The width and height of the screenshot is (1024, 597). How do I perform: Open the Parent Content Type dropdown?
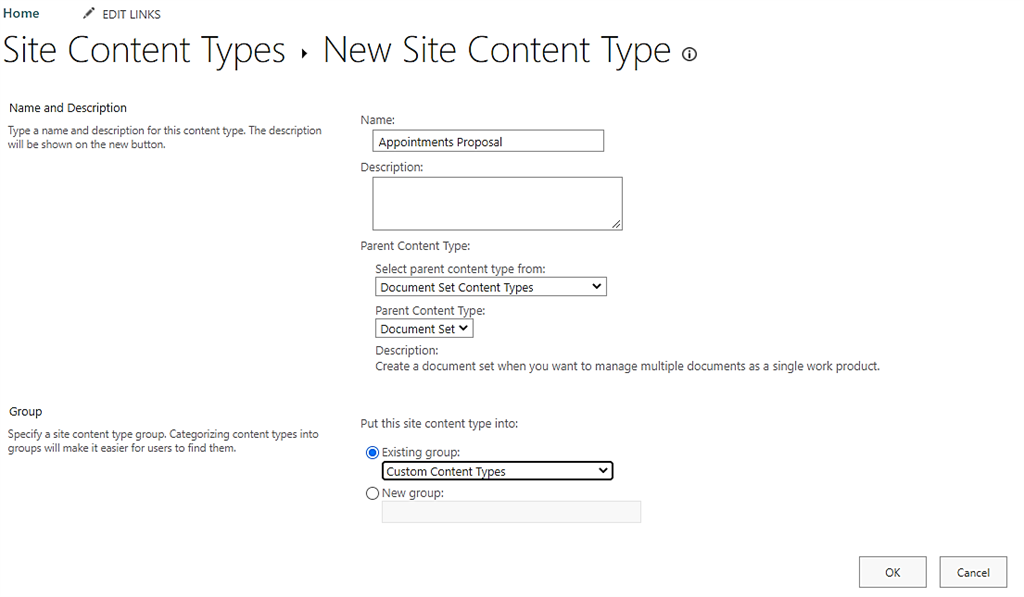tap(424, 328)
